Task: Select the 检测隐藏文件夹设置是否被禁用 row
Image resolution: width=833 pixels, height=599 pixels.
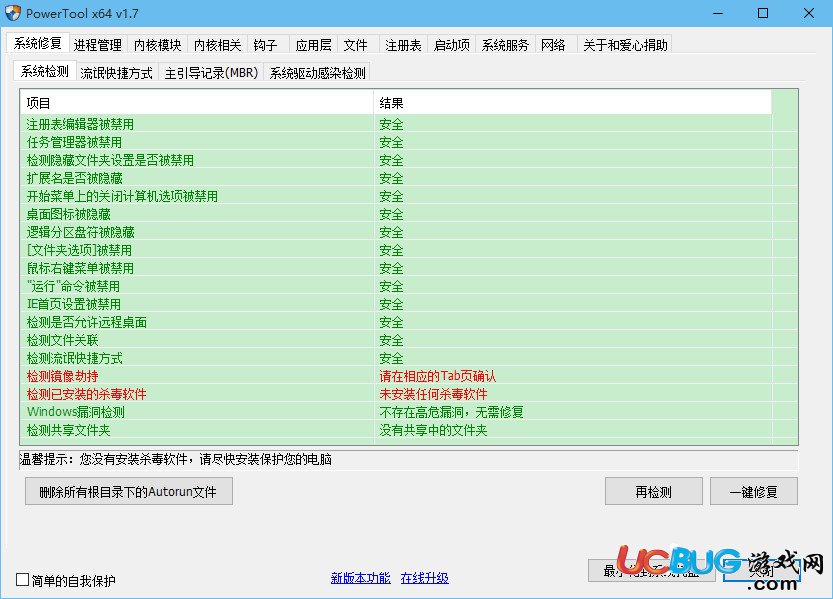Action: click(396, 160)
